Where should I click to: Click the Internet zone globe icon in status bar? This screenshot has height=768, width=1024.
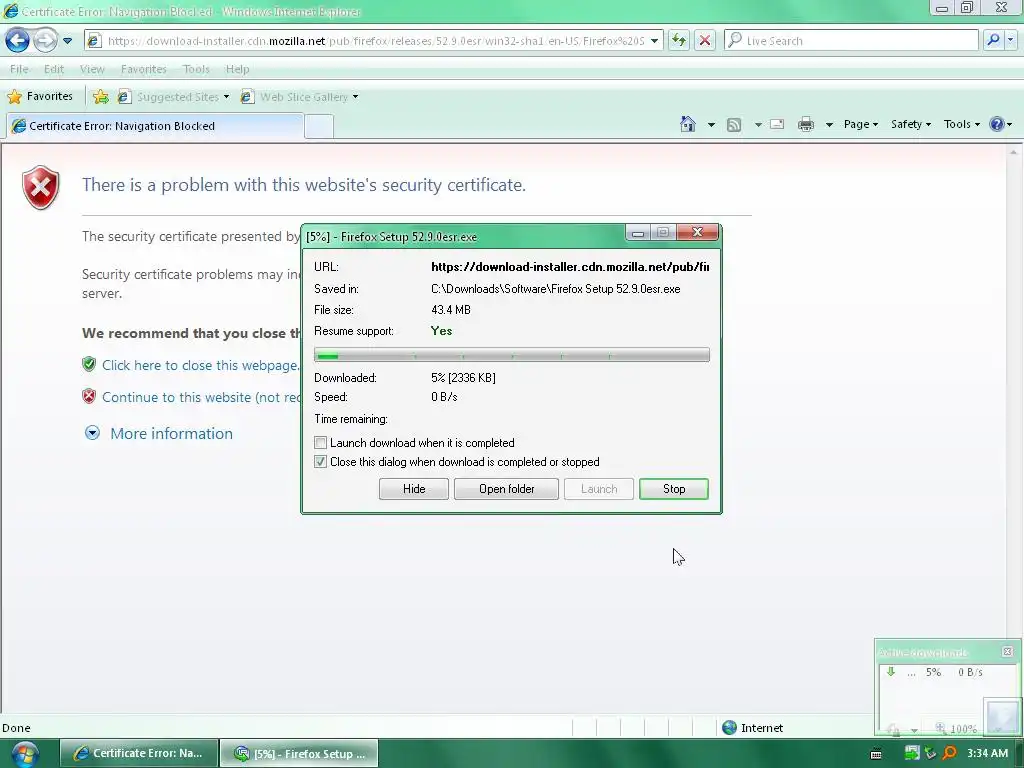[x=729, y=728]
